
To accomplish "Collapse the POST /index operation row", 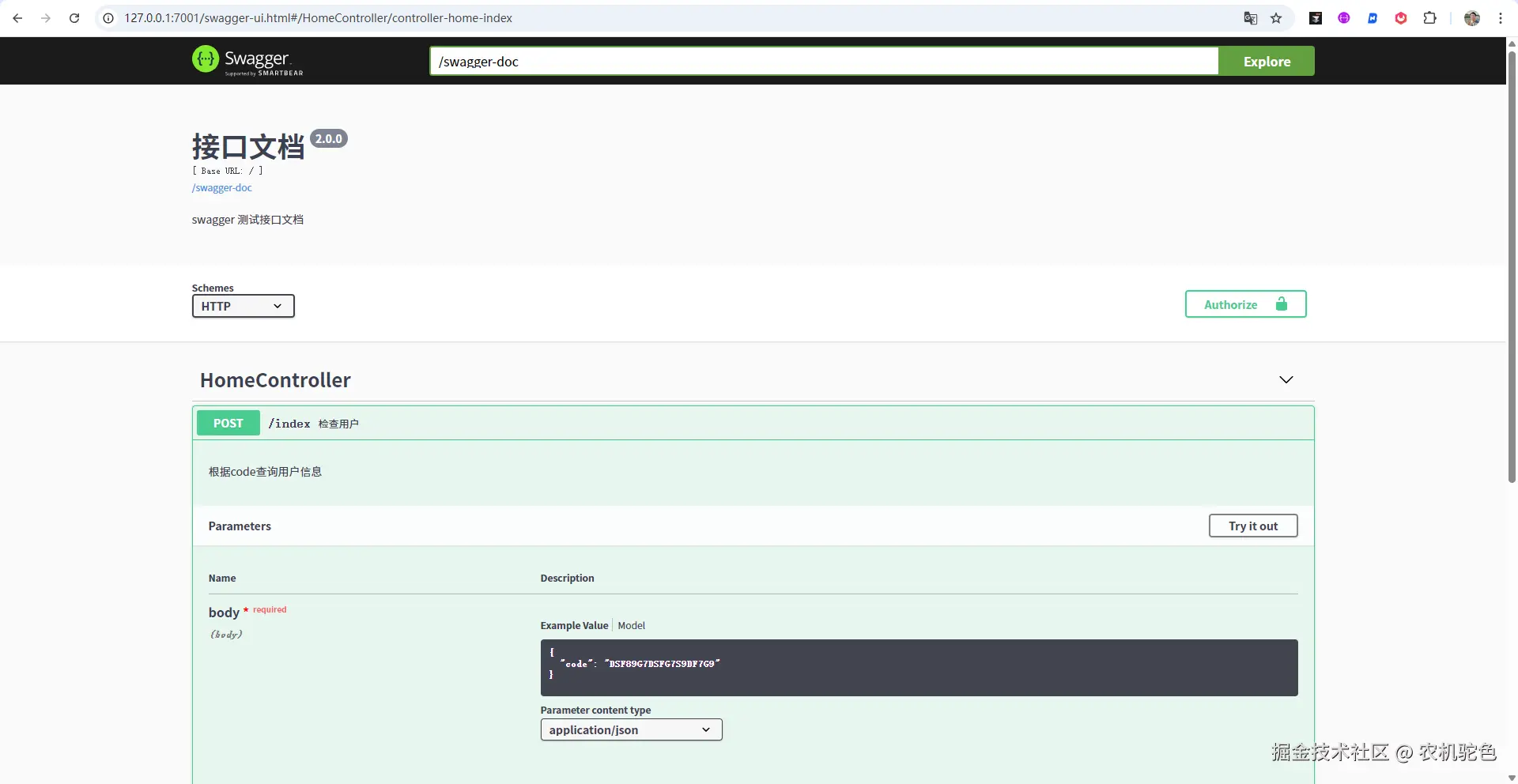I will tap(751, 424).
